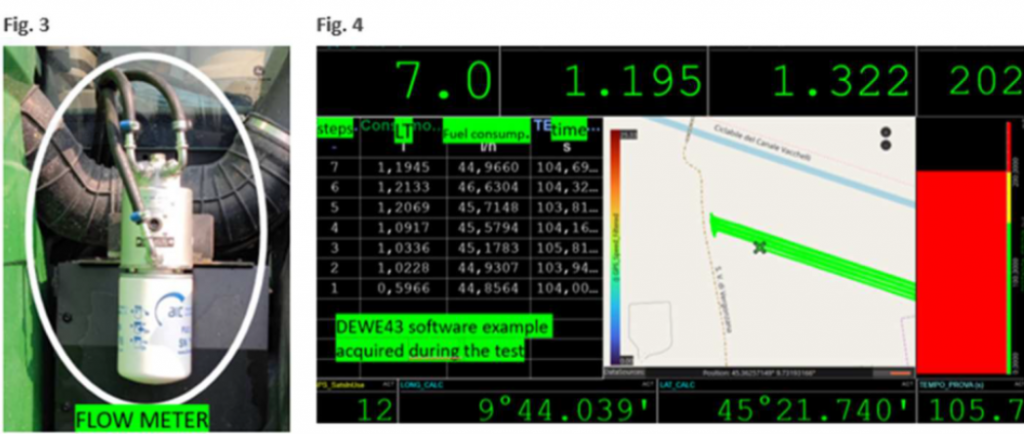Click the TEMPO_PROVA time readout
1024x434 pixels.
point(970,408)
